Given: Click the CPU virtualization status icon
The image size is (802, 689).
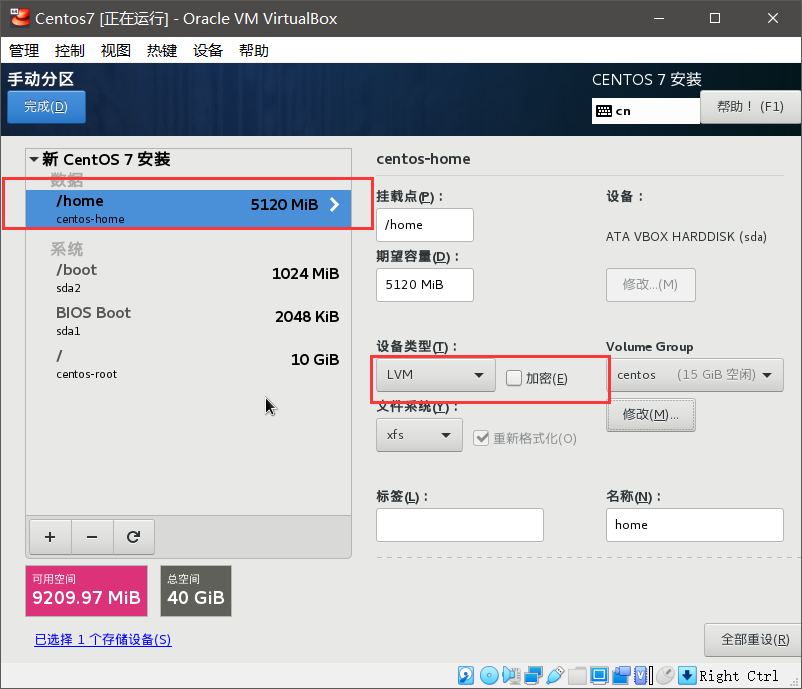Looking at the screenshot, I should [641, 675].
